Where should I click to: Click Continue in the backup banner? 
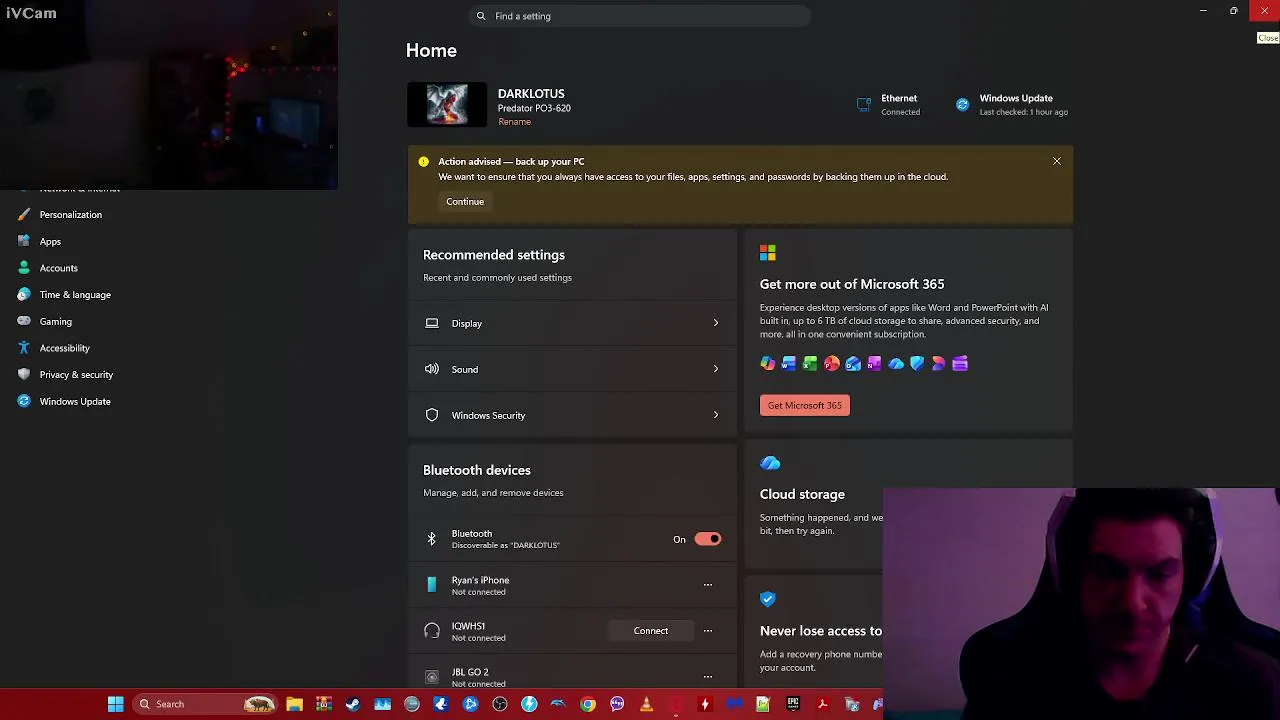click(x=465, y=202)
